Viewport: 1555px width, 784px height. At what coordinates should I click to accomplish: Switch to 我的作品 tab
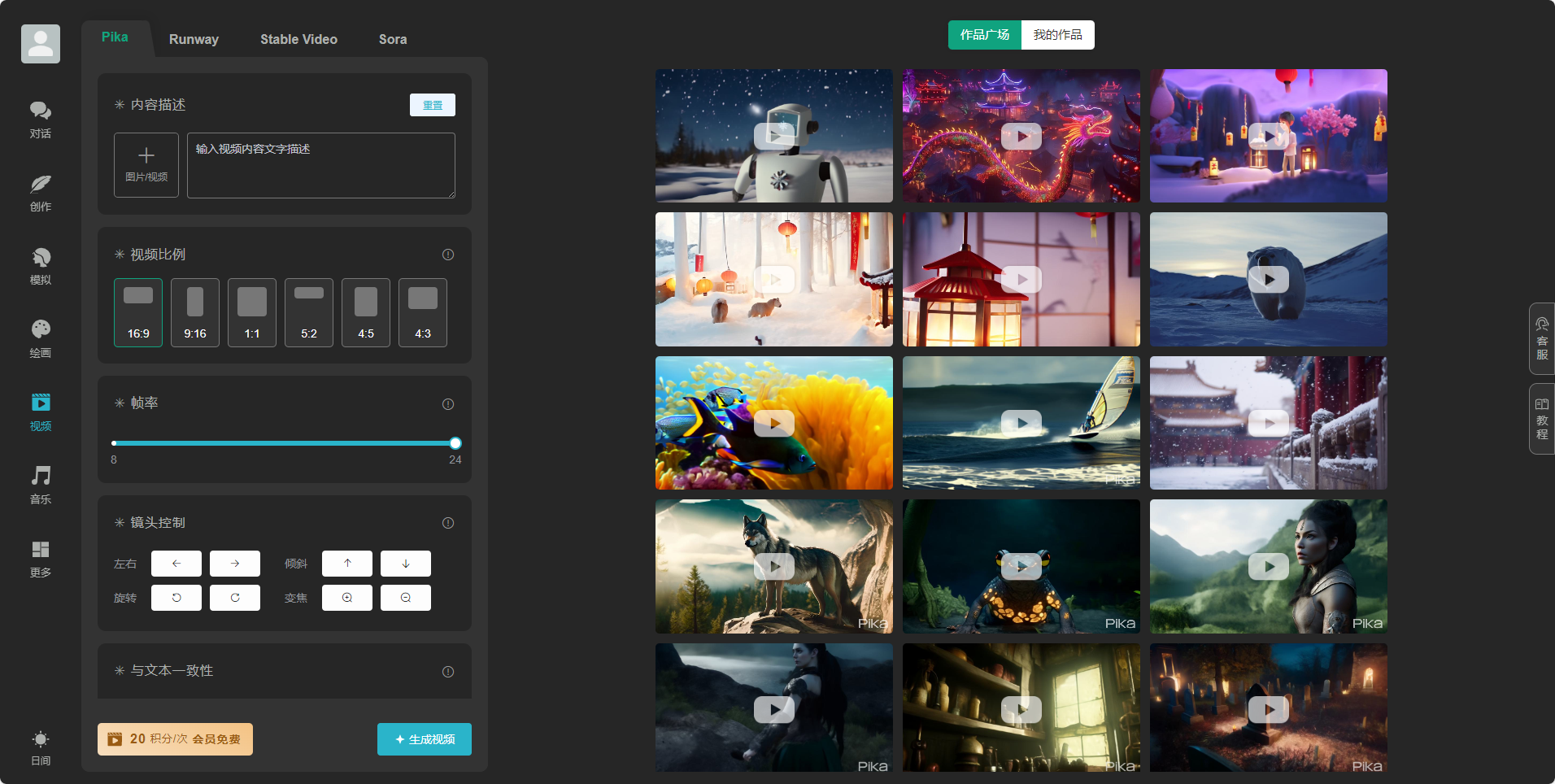tap(1057, 35)
